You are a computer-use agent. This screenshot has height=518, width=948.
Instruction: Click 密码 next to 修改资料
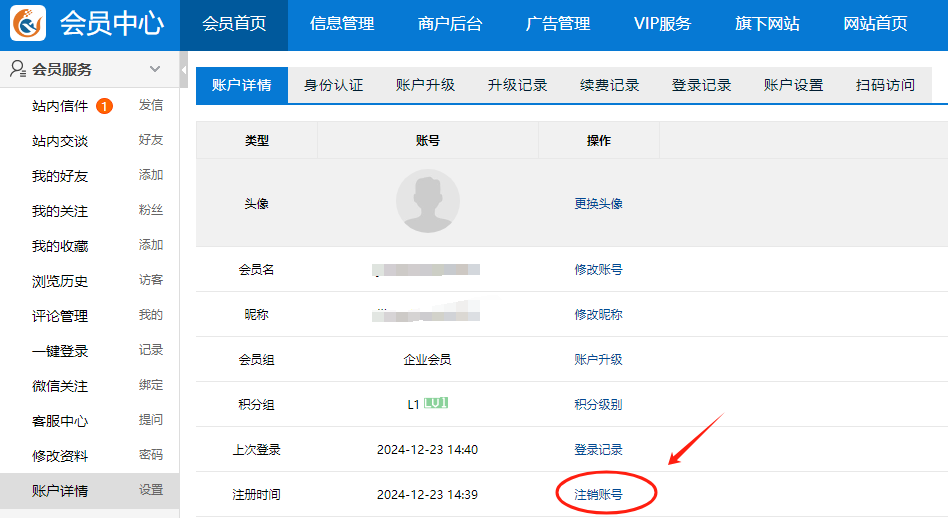click(151, 455)
